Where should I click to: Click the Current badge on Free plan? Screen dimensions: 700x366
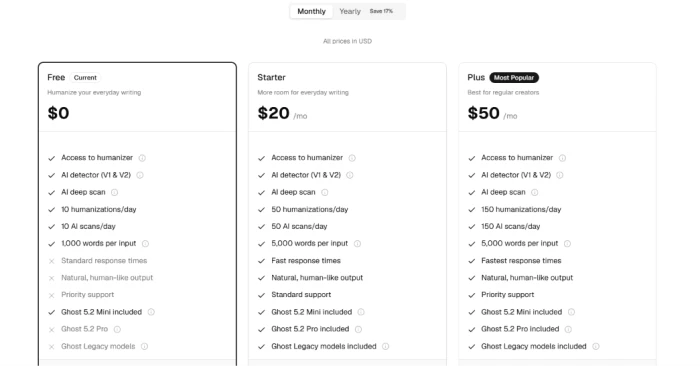pos(85,78)
